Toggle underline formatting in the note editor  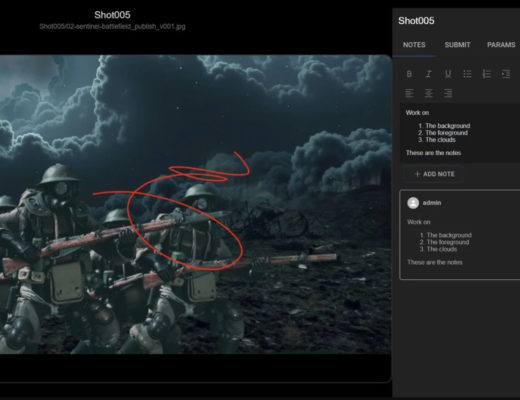point(448,74)
